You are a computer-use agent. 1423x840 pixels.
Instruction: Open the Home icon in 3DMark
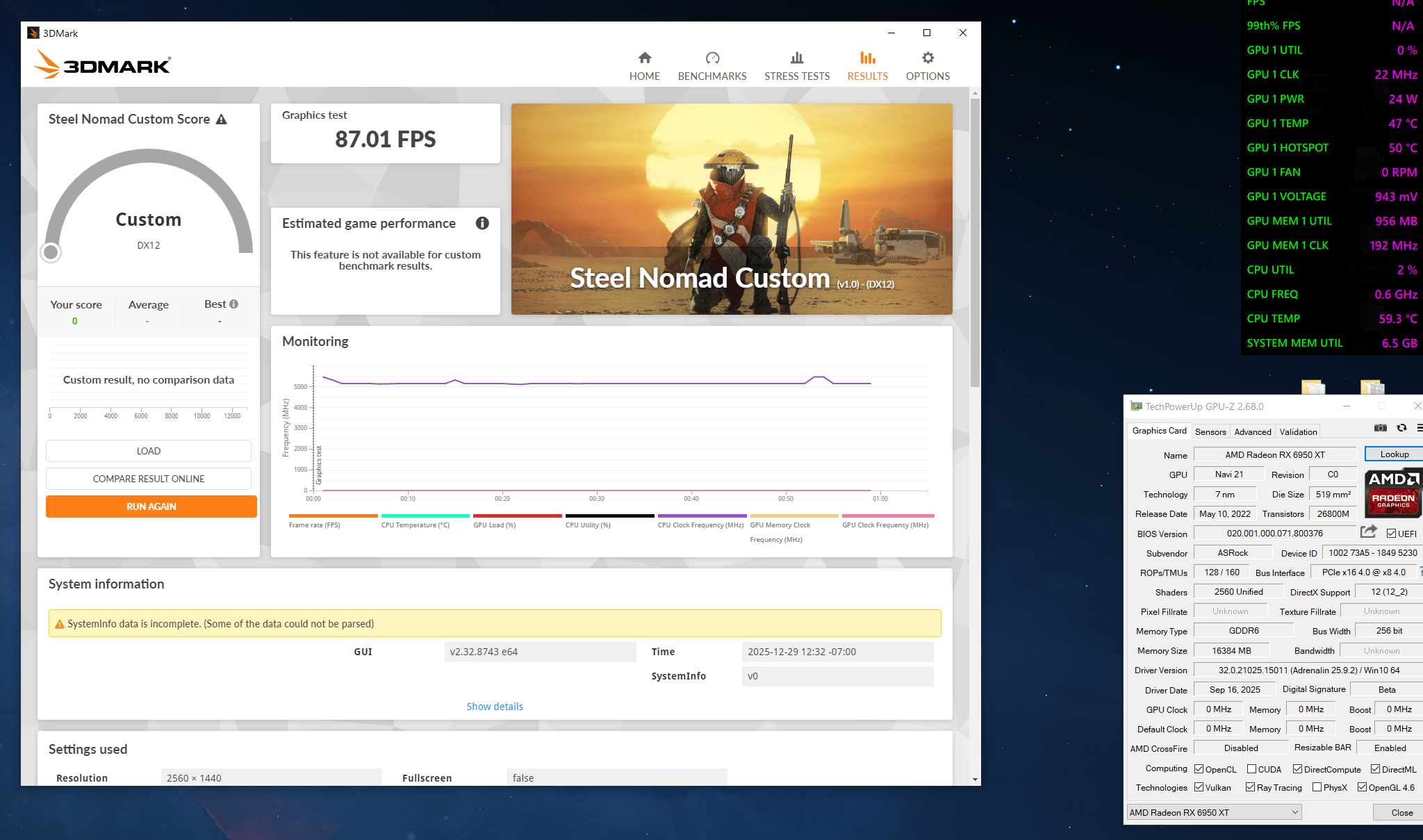(x=645, y=58)
